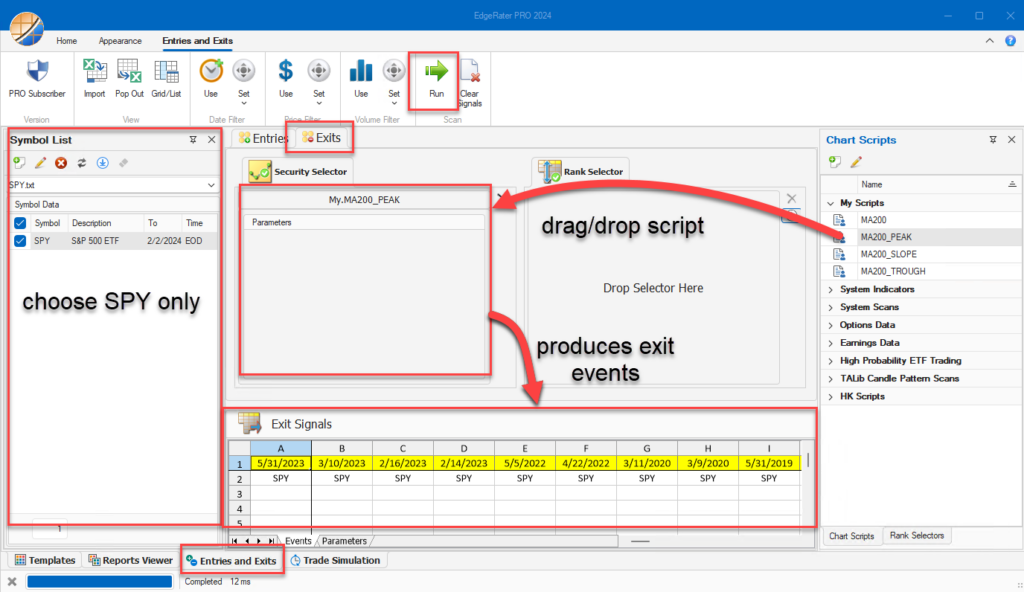This screenshot has height=592, width=1024.
Task: Use the Price Filter dollar icon
Action: pyautogui.click(x=285, y=71)
